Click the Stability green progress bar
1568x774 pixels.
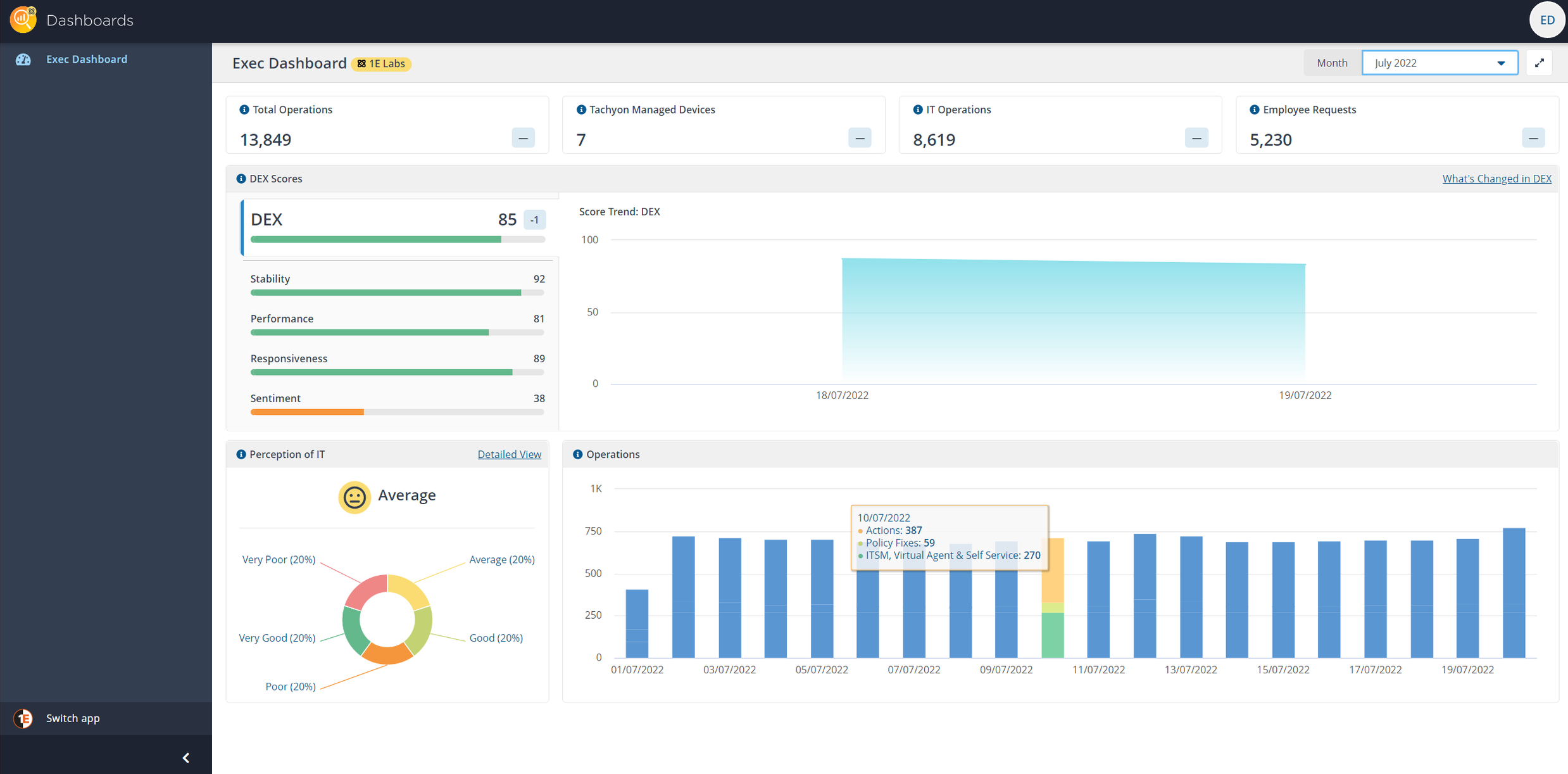pos(386,293)
